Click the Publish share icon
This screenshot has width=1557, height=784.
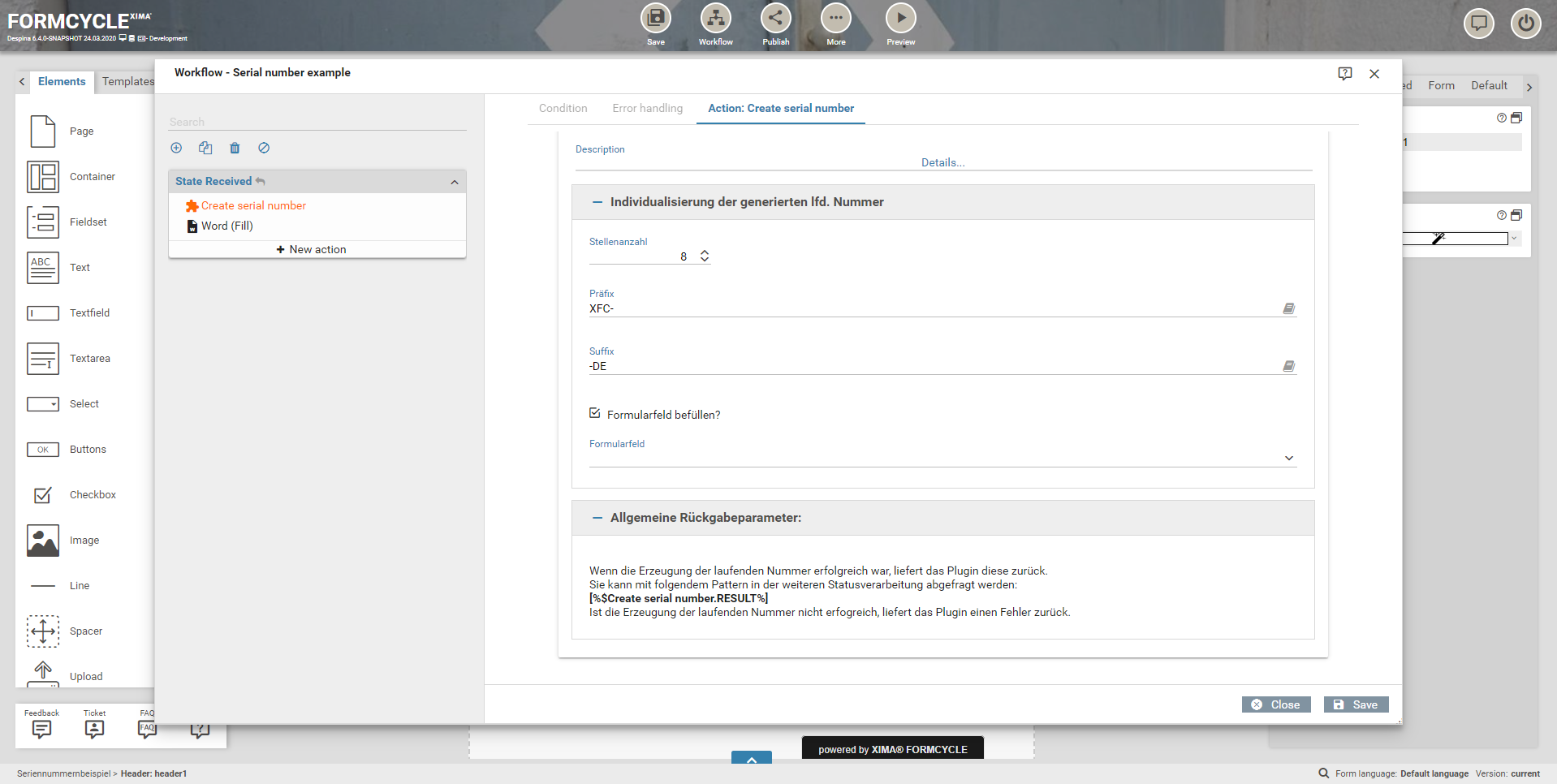[x=775, y=19]
